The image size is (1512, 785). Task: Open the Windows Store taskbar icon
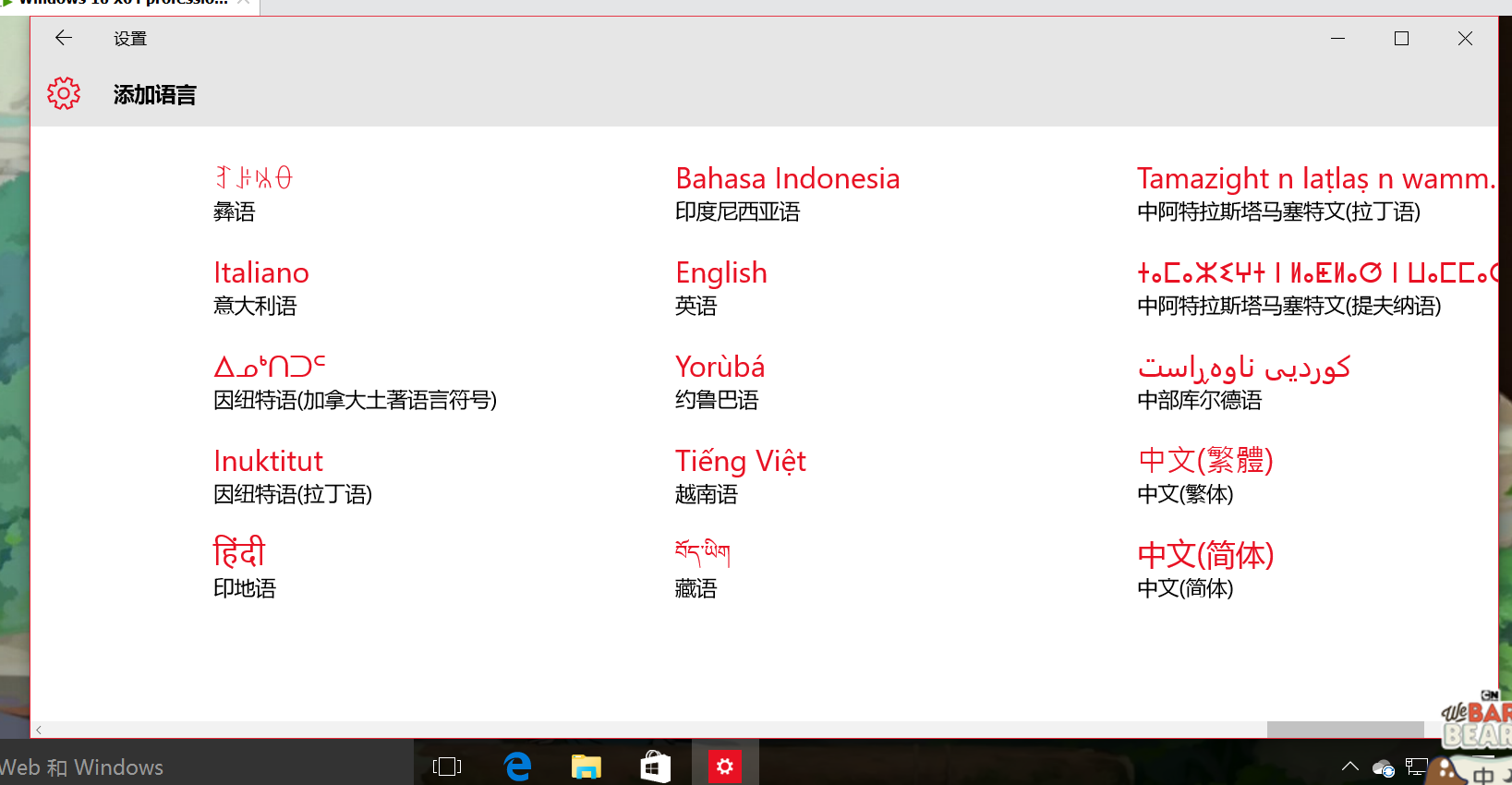click(655, 766)
